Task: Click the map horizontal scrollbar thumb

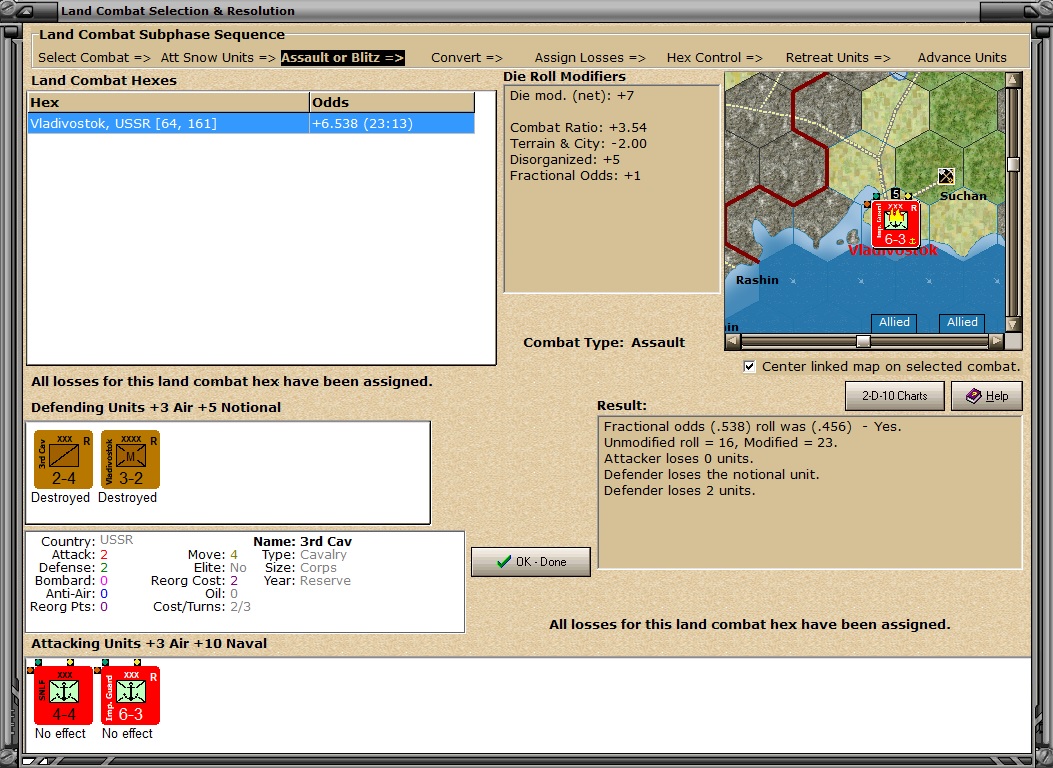Action: pyautogui.click(x=864, y=341)
